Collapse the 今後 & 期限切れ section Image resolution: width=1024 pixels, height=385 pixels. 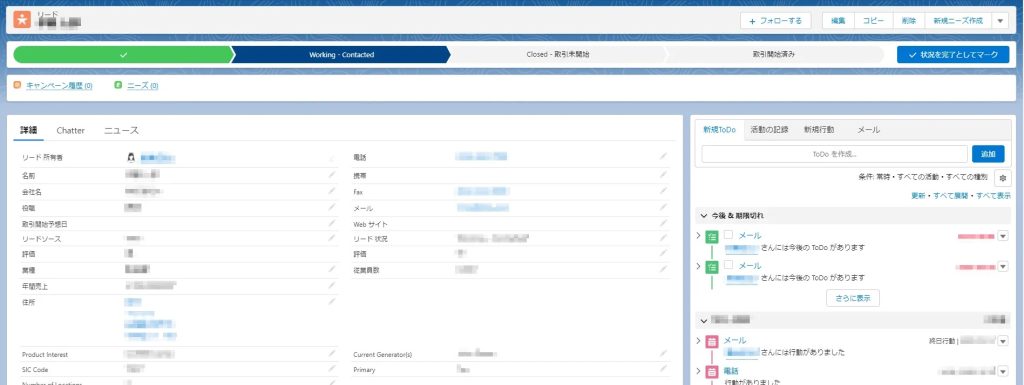[x=704, y=215]
